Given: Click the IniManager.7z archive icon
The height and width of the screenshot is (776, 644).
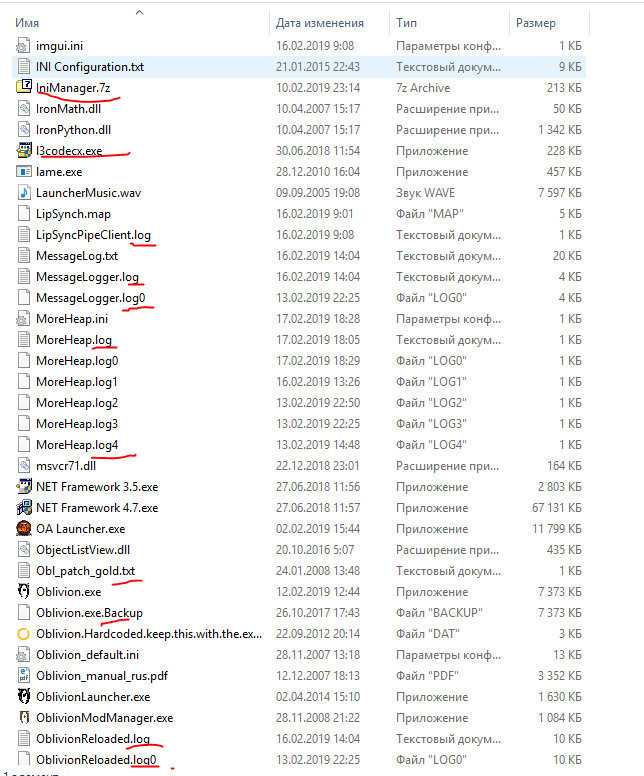Looking at the screenshot, I should click(25, 87).
